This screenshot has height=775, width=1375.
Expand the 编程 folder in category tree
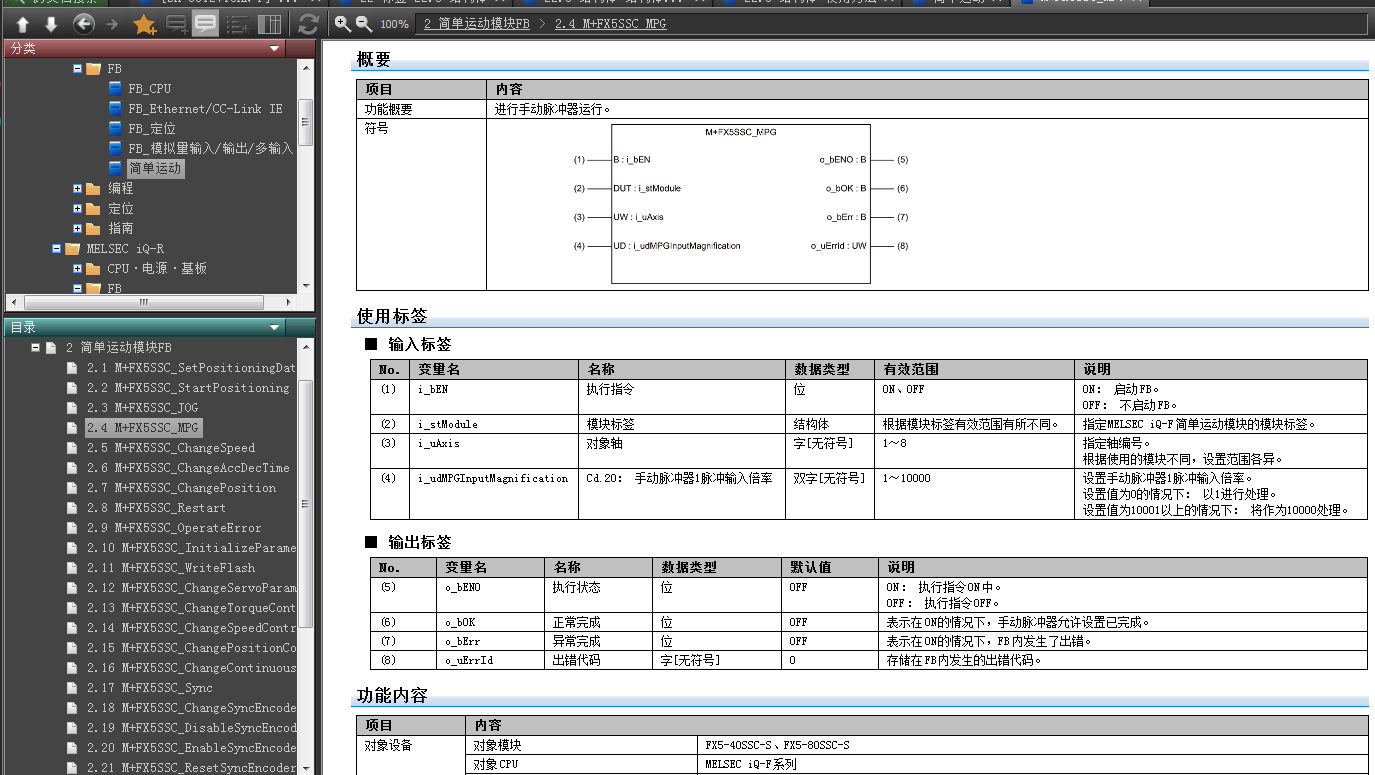pyautogui.click(x=78, y=188)
